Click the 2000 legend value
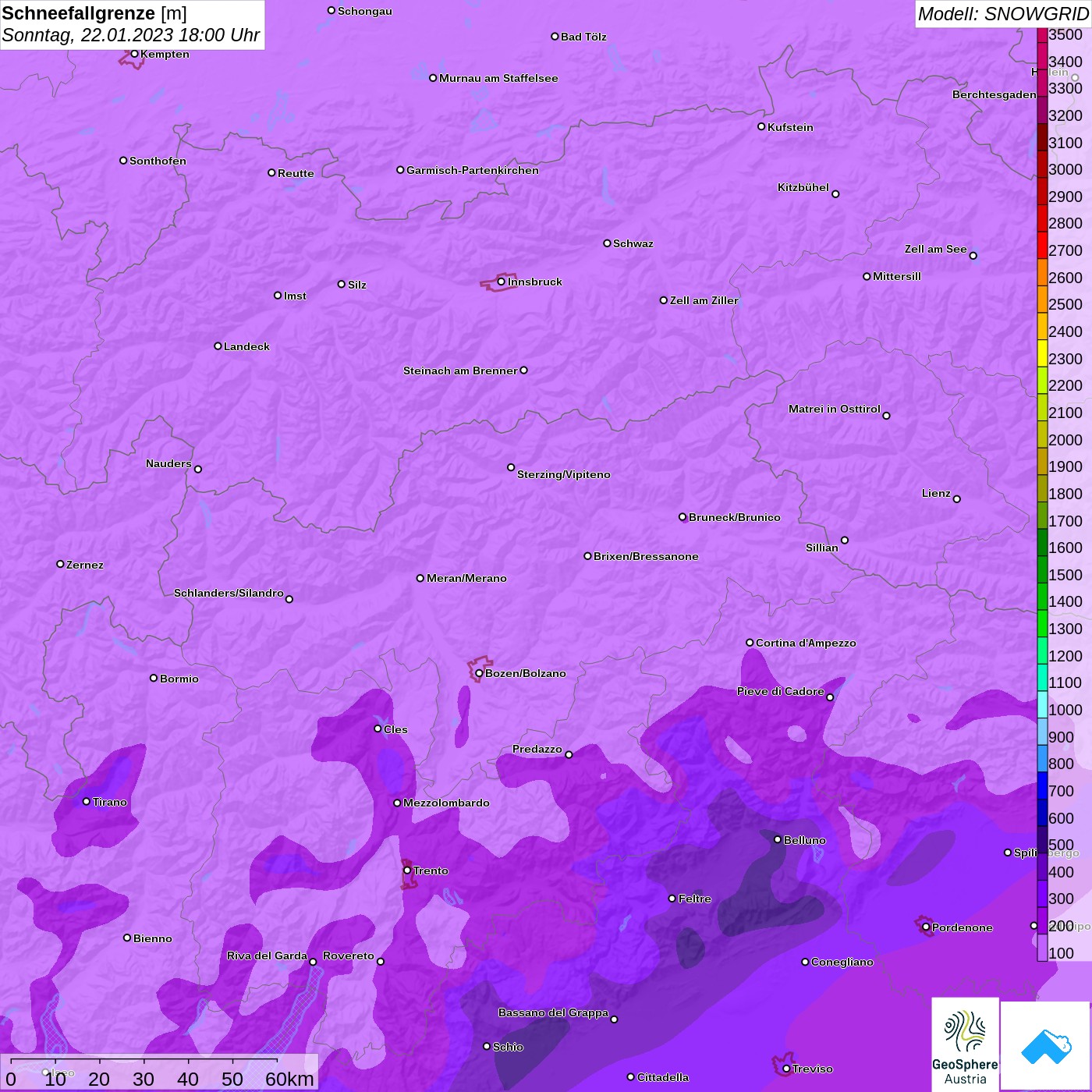The image size is (1092, 1092). click(x=1065, y=440)
